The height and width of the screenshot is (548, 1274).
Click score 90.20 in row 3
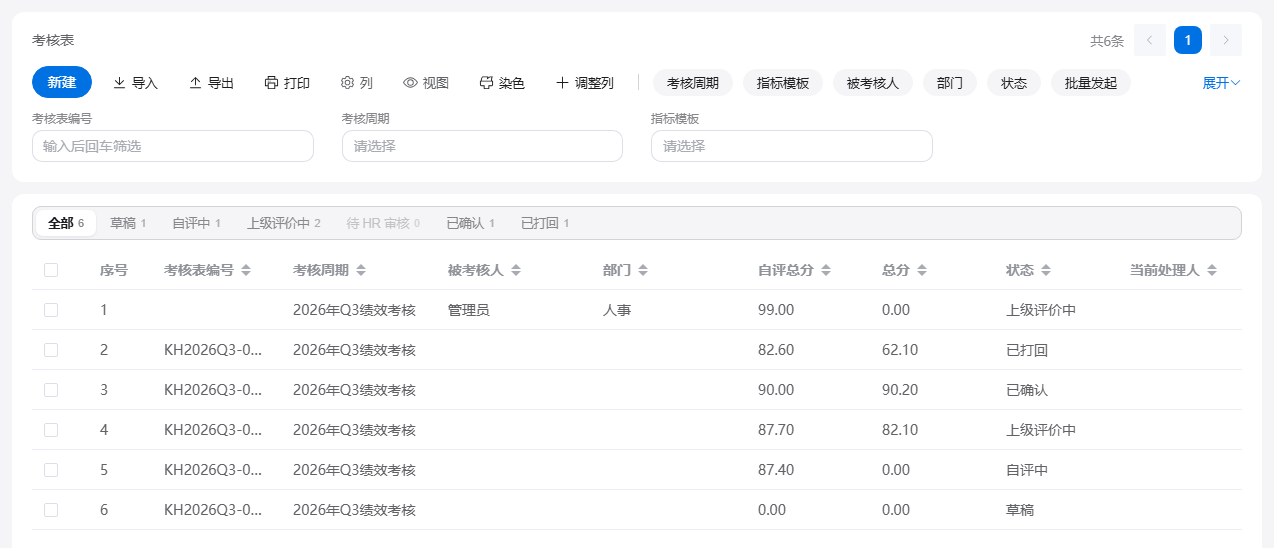900,390
